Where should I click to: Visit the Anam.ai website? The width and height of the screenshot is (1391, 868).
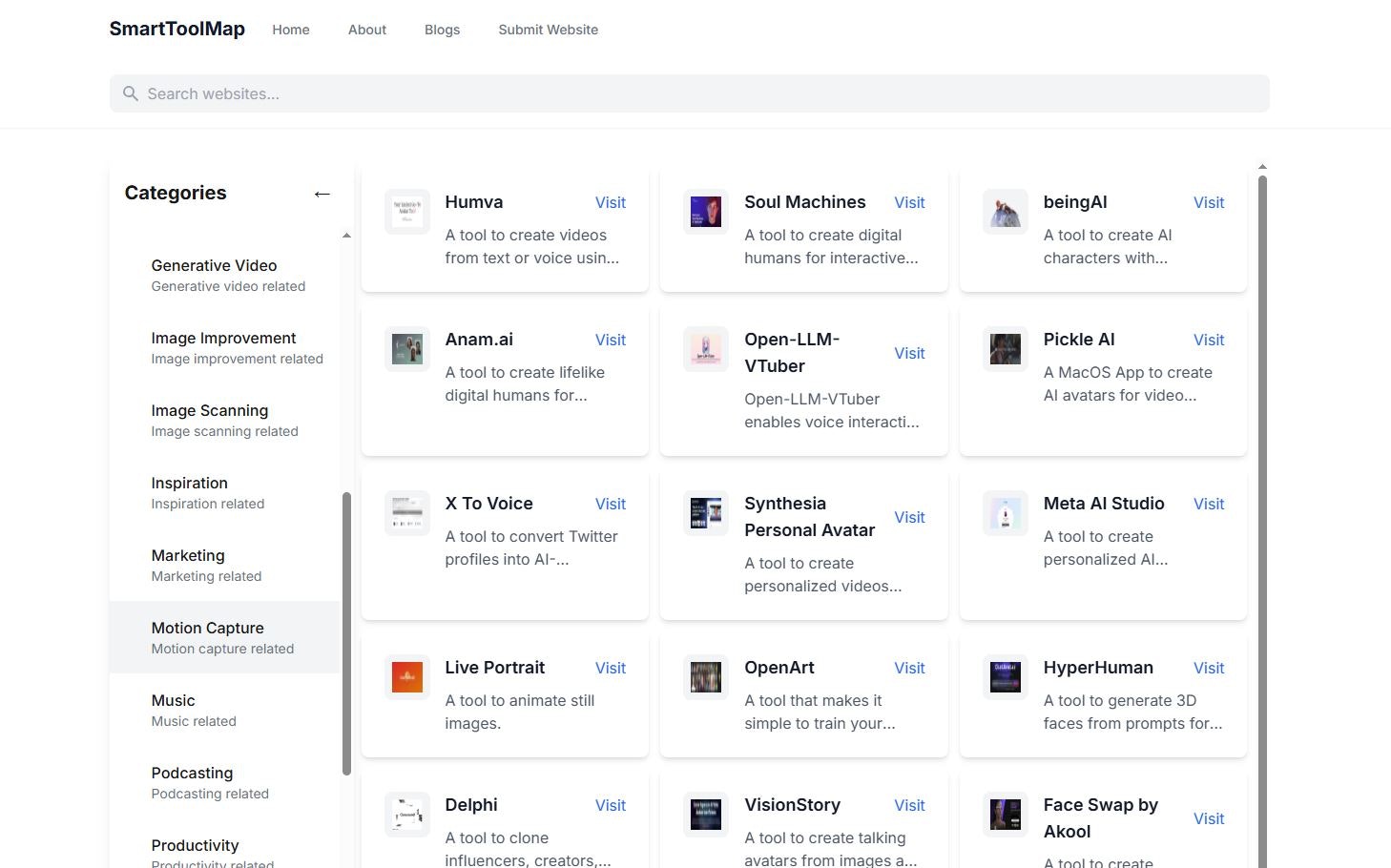(611, 340)
